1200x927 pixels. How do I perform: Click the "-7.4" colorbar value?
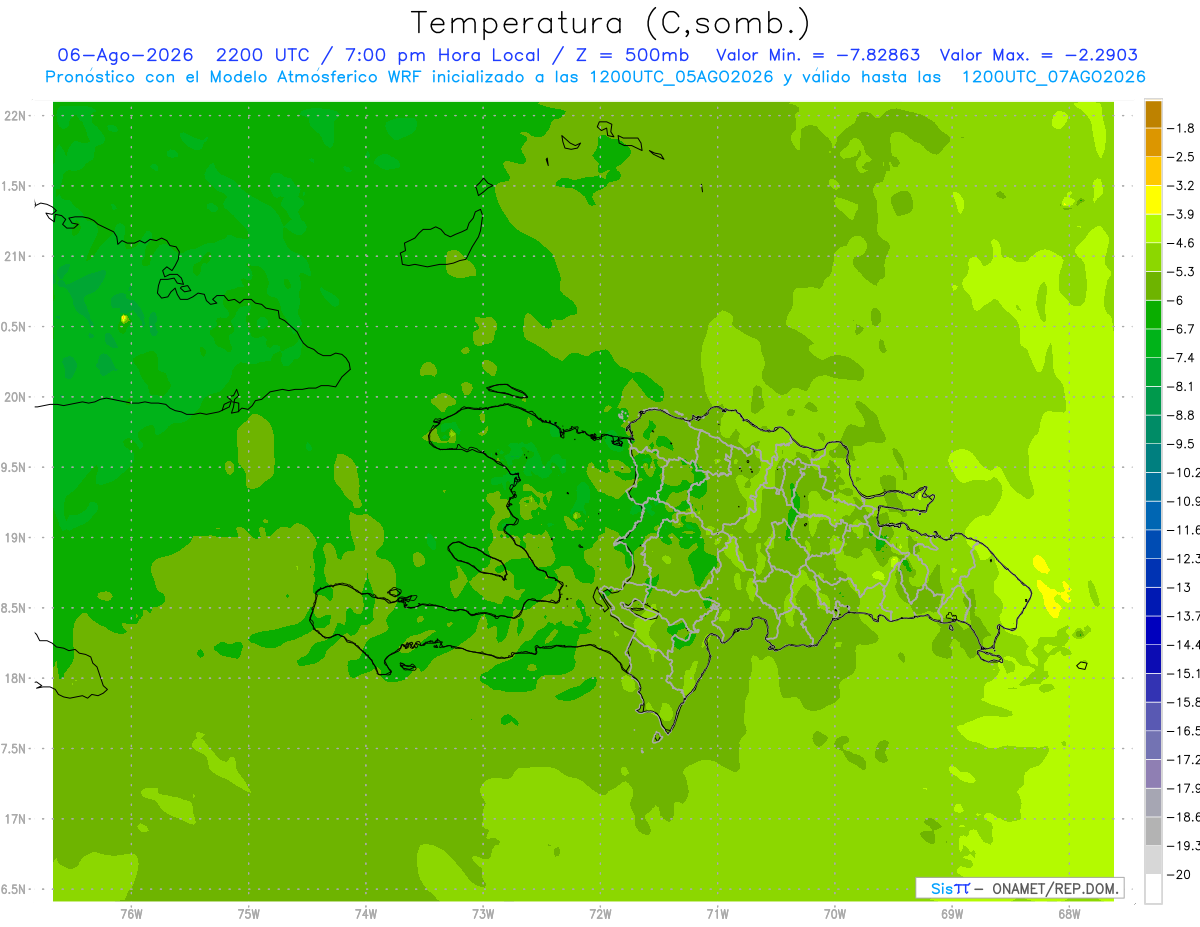[1182, 357]
